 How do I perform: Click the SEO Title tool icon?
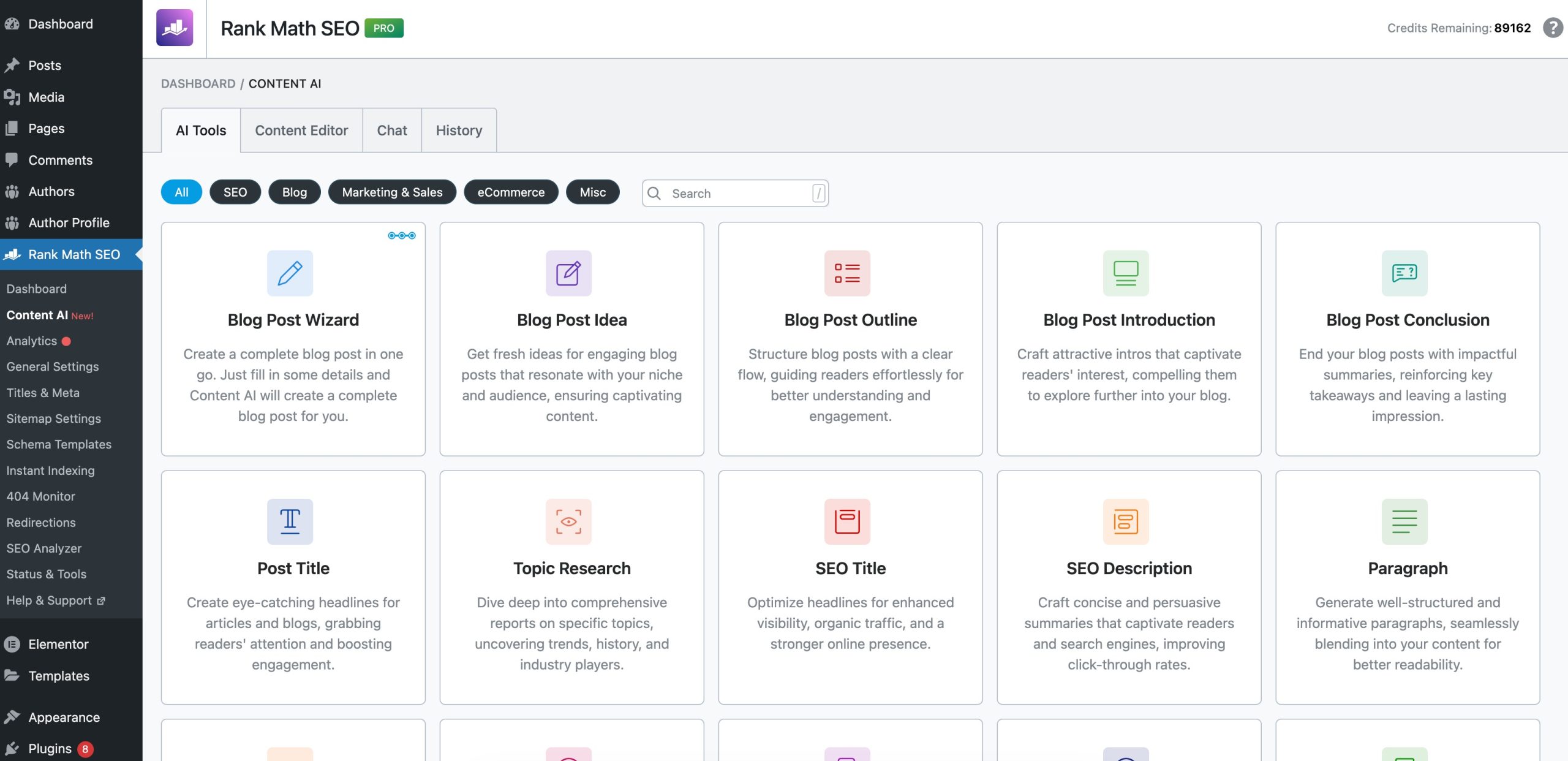848,521
